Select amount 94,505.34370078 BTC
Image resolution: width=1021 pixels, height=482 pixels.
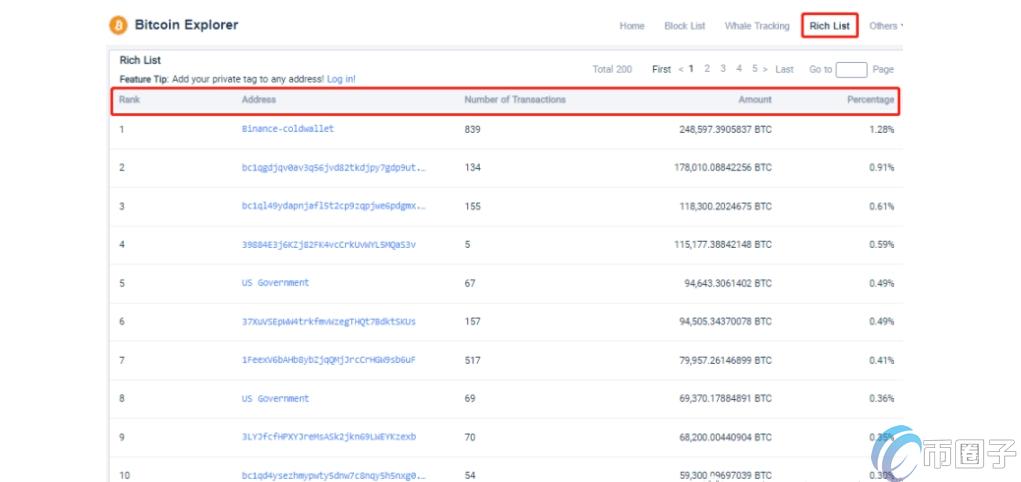[x=725, y=322]
